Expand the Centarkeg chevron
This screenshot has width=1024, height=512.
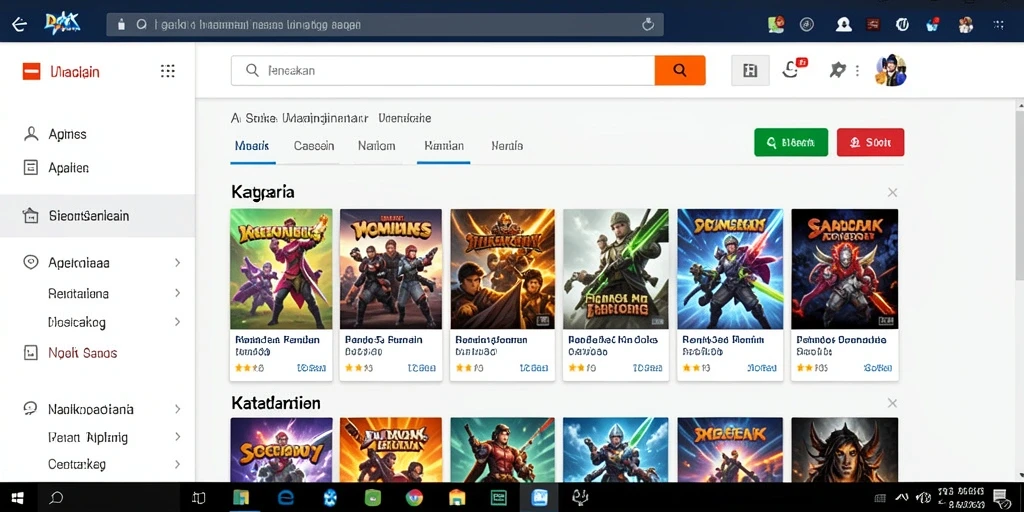click(177, 464)
